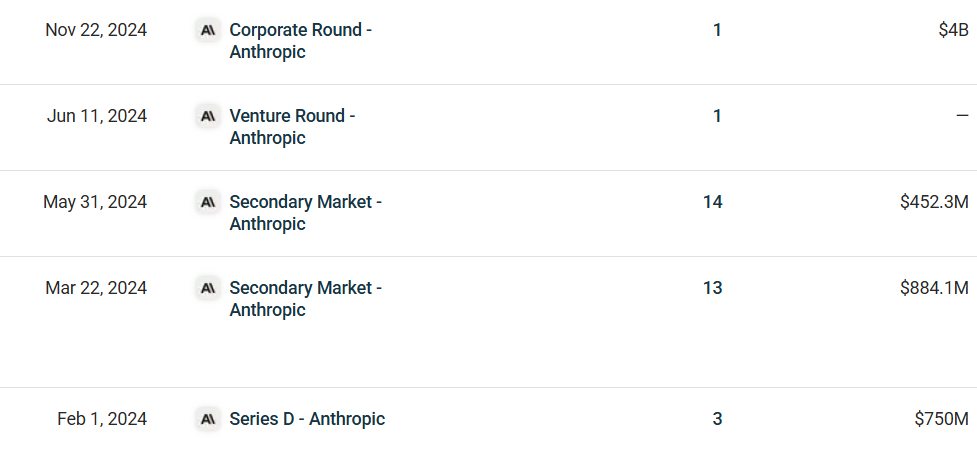Image resolution: width=977 pixels, height=449 pixels.
Task: Open Secondary Market link dated Mar 22, 2024
Action: 306,298
